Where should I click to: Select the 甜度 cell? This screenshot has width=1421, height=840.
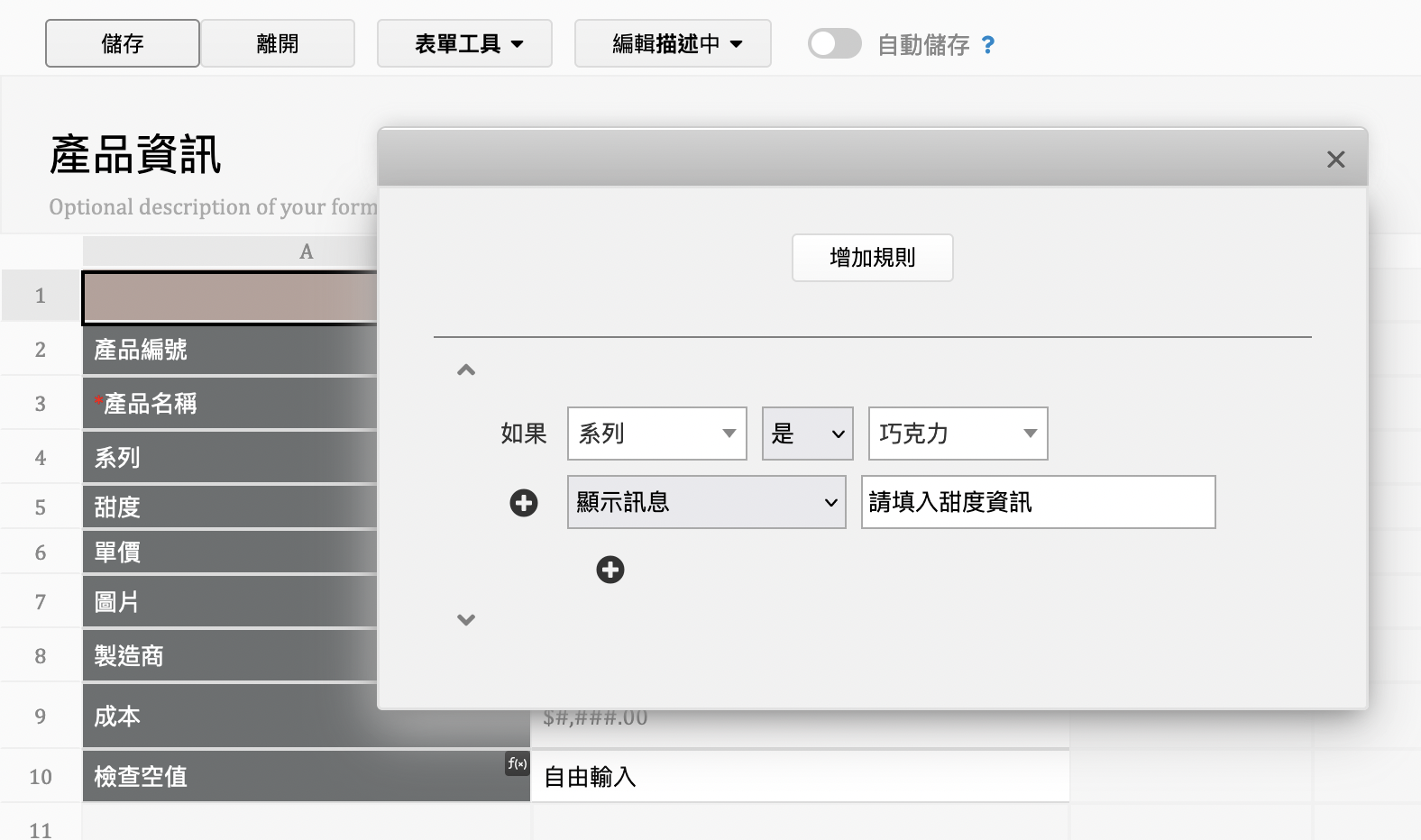pos(230,507)
